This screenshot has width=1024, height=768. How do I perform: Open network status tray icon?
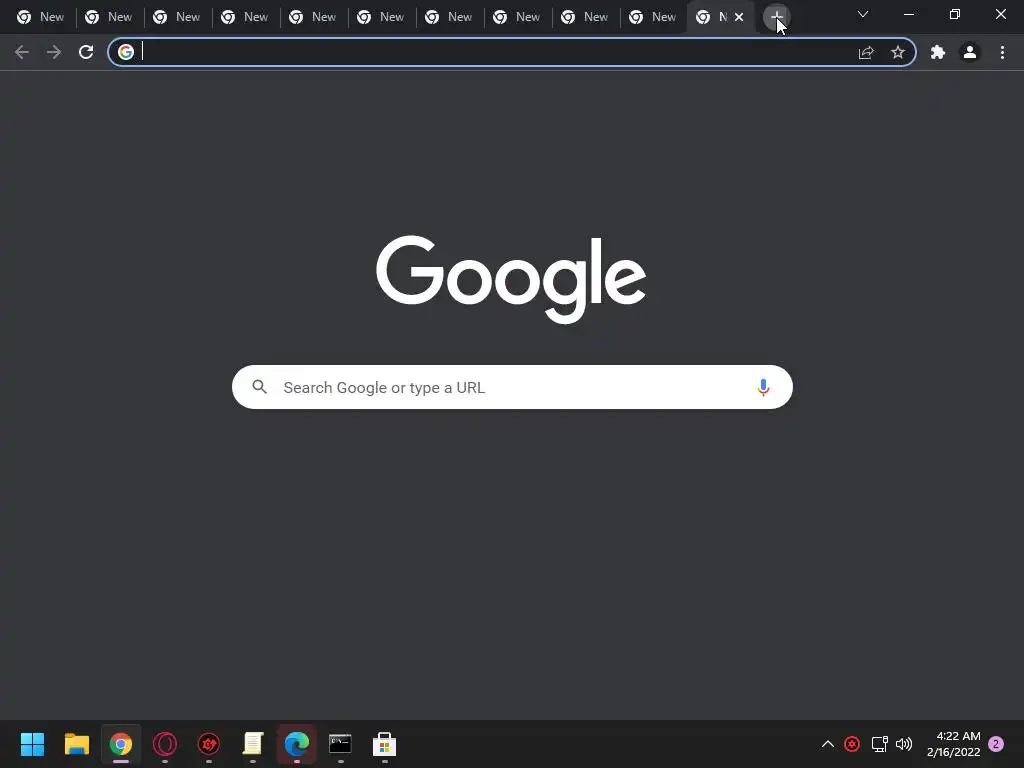coord(879,744)
